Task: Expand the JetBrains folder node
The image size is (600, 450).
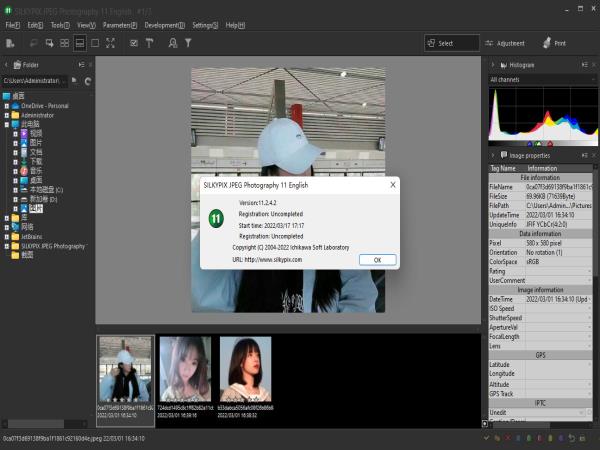Action: pyautogui.click(x=7, y=237)
